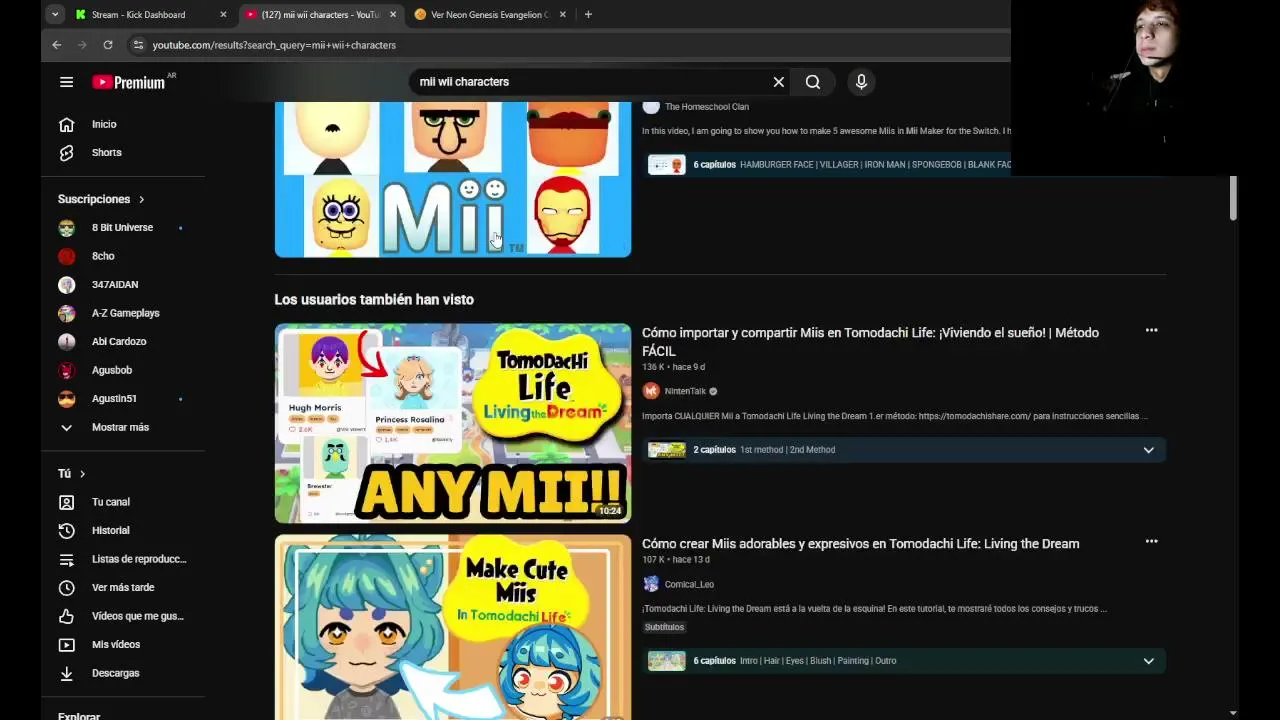Click the 2 capítulos chapter thumbnail
Image resolution: width=1280 pixels, height=720 pixels.
point(666,450)
